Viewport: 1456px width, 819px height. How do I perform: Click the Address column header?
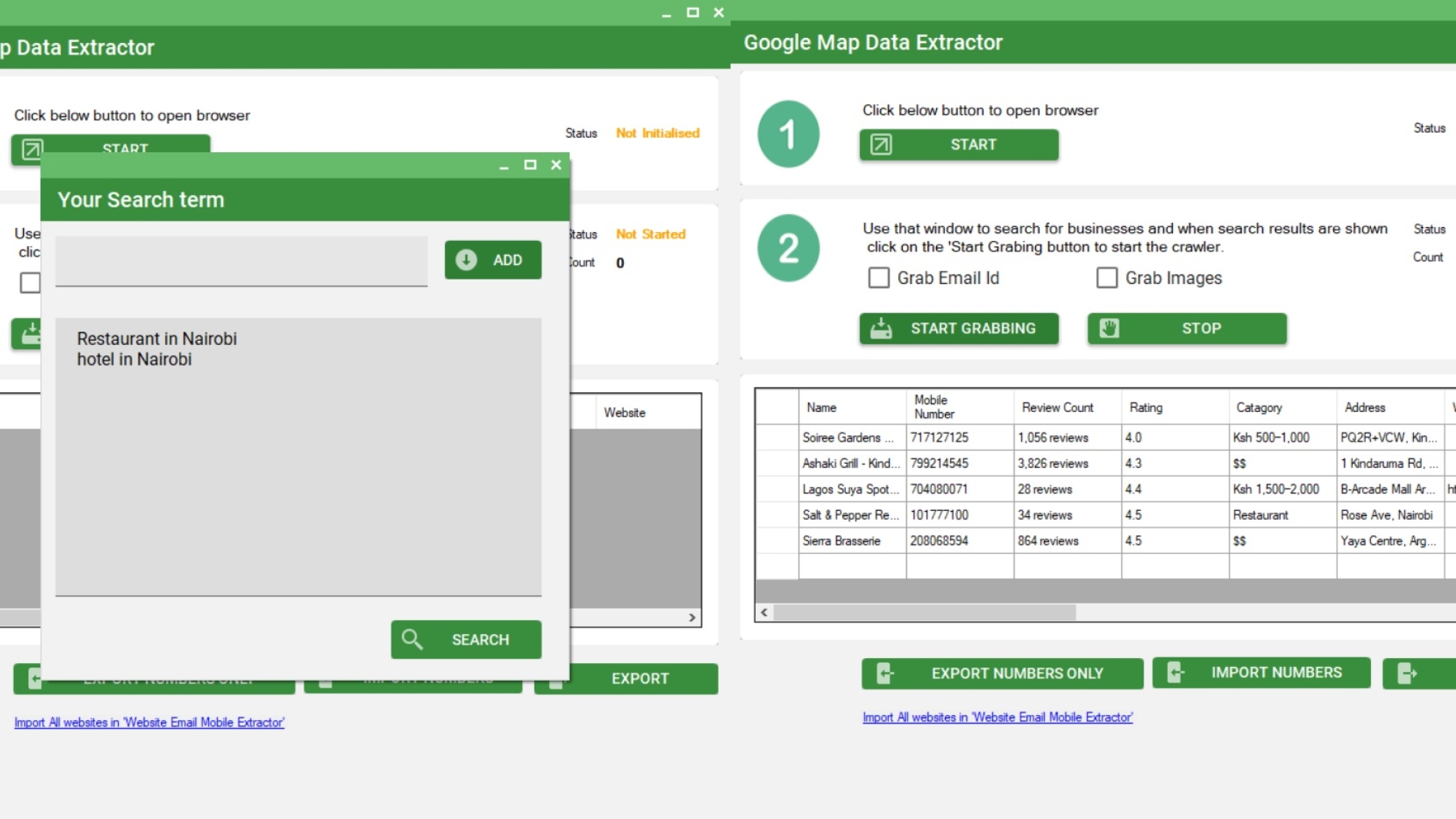tap(1391, 408)
